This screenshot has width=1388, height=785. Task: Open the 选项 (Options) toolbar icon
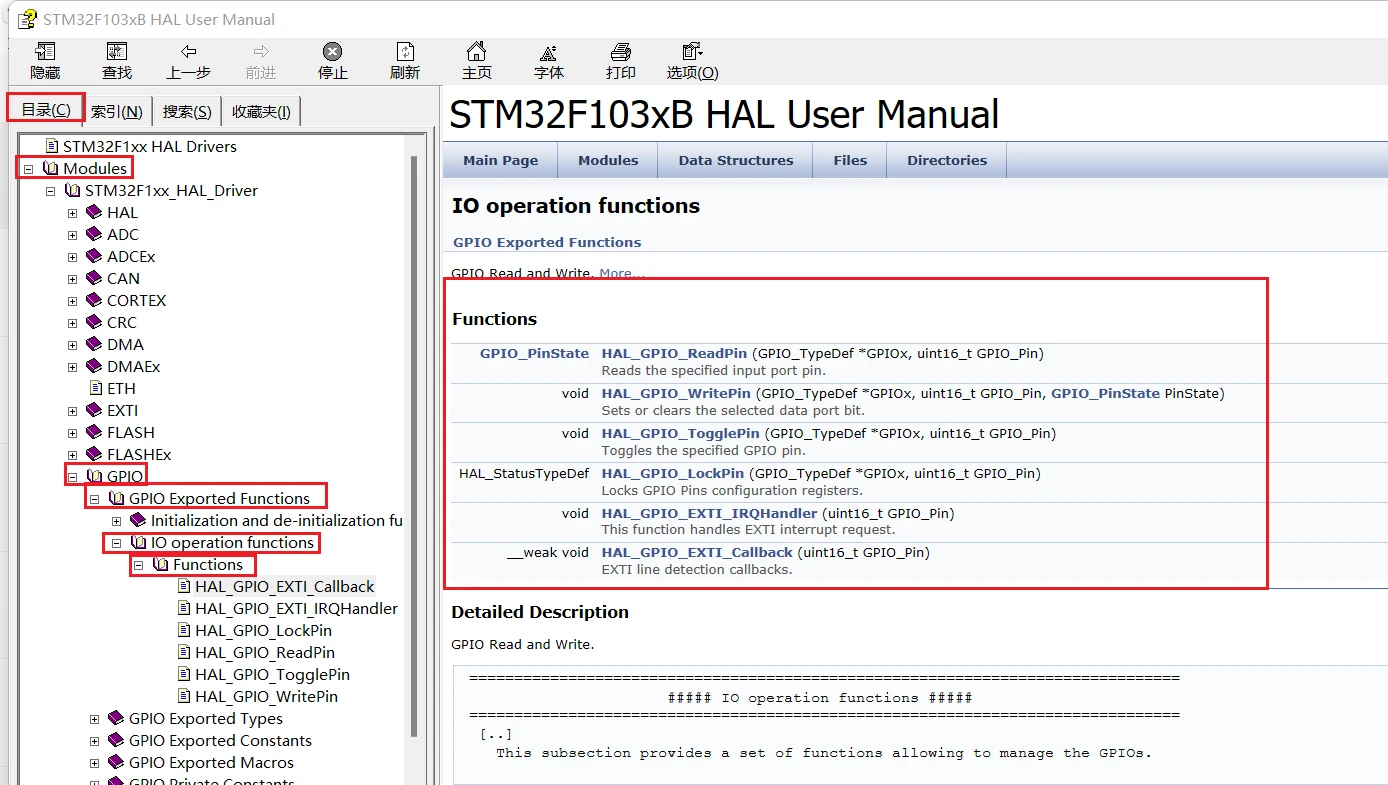(692, 52)
